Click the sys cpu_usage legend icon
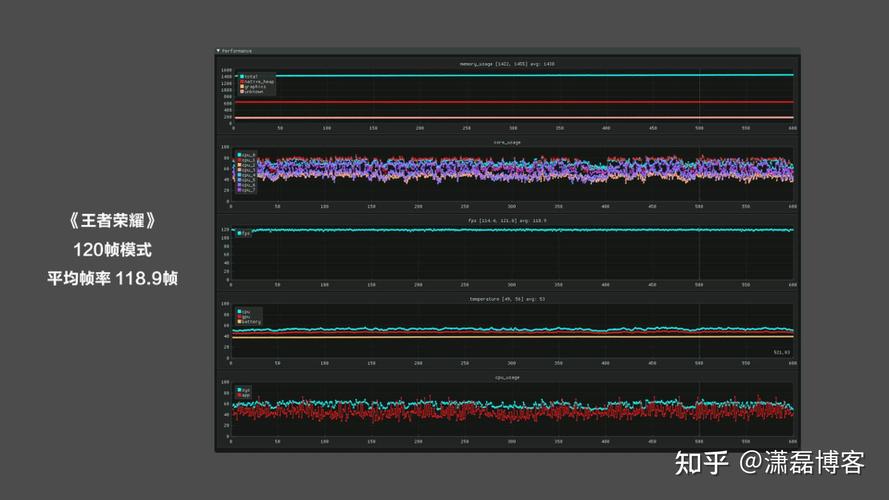 pyautogui.click(x=240, y=389)
